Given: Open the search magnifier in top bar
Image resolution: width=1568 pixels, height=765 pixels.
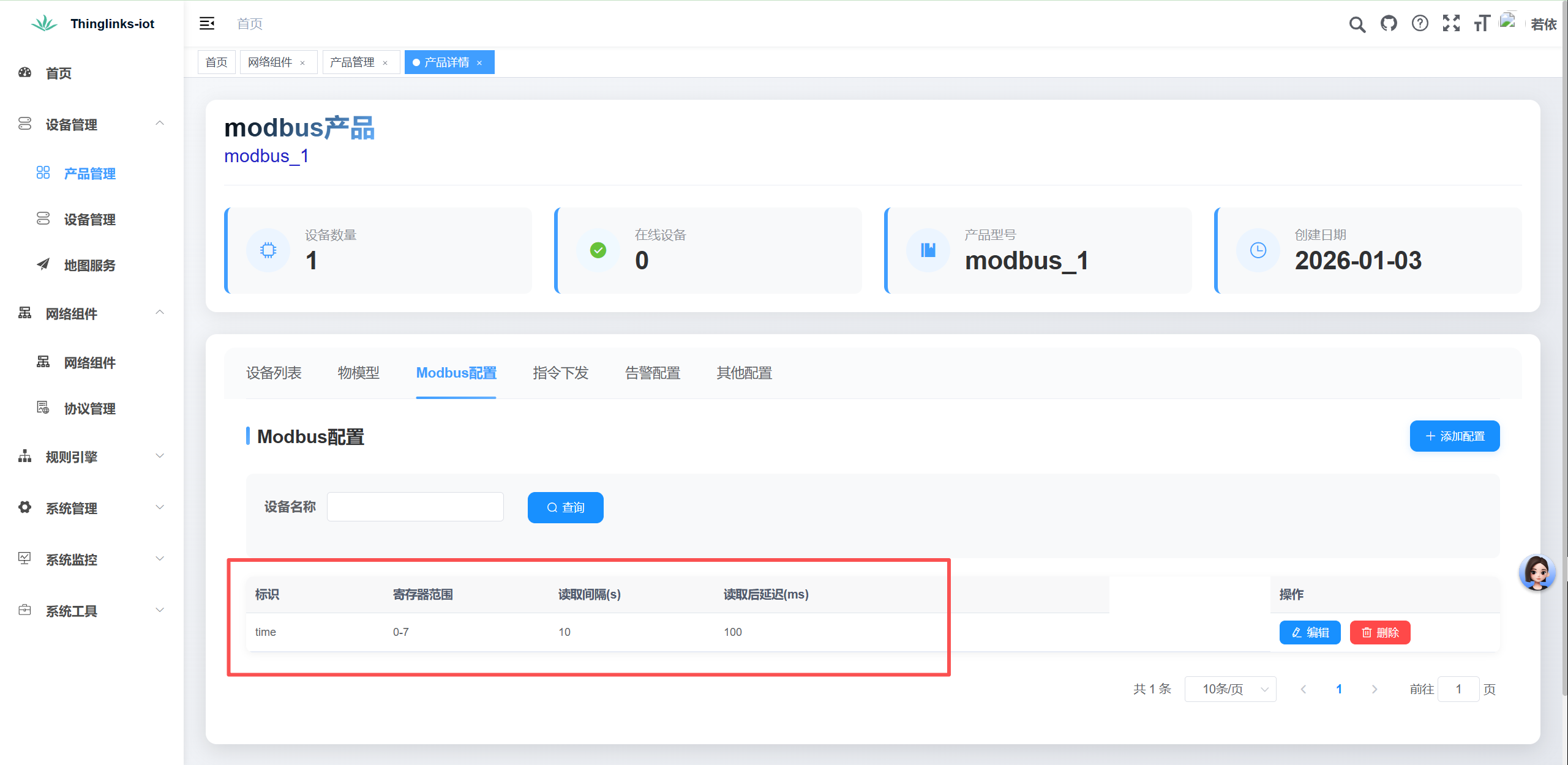Looking at the screenshot, I should (1357, 24).
